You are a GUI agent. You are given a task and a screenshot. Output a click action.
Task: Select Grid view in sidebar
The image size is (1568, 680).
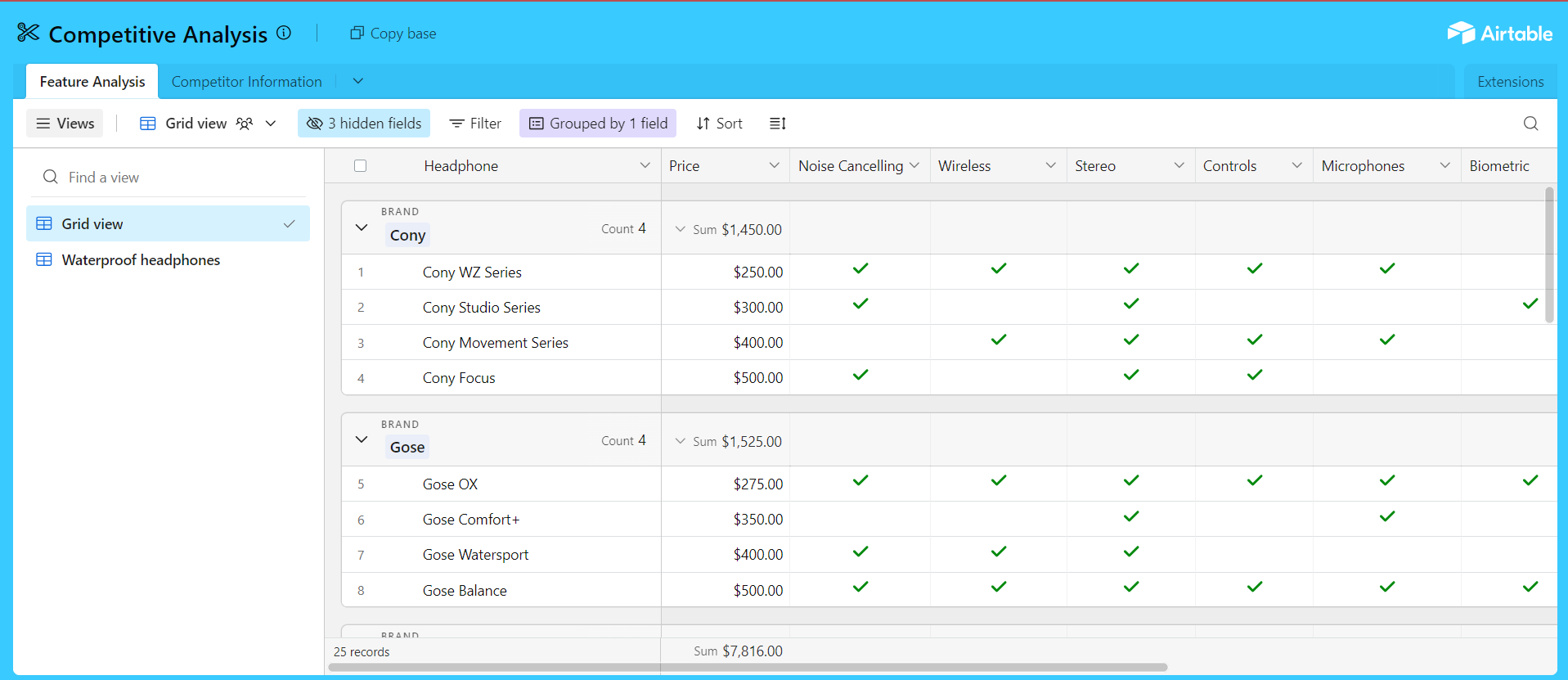click(168, 223)
